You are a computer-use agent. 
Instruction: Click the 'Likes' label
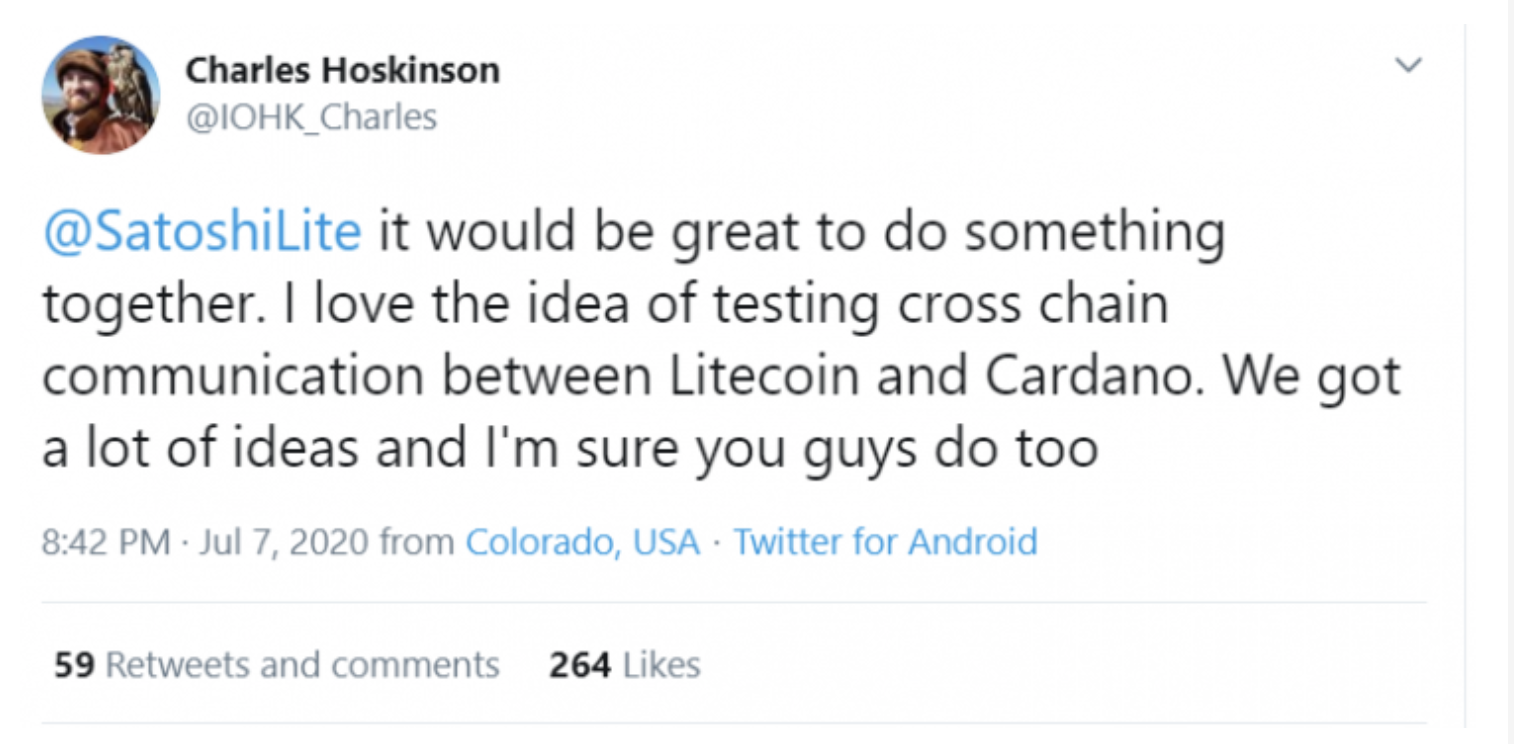[x=661, y=665]
